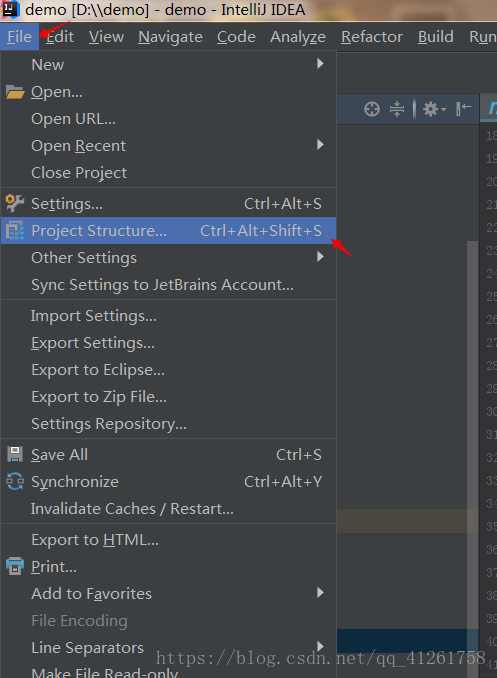Open the Navigate menu
497x678 pixels.
tap(170, 37)
